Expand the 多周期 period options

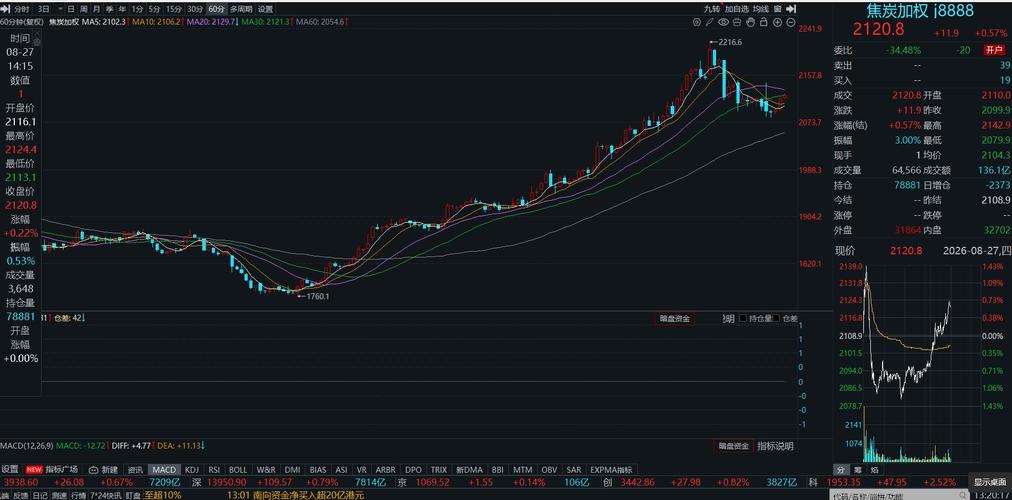coord(241,9)
